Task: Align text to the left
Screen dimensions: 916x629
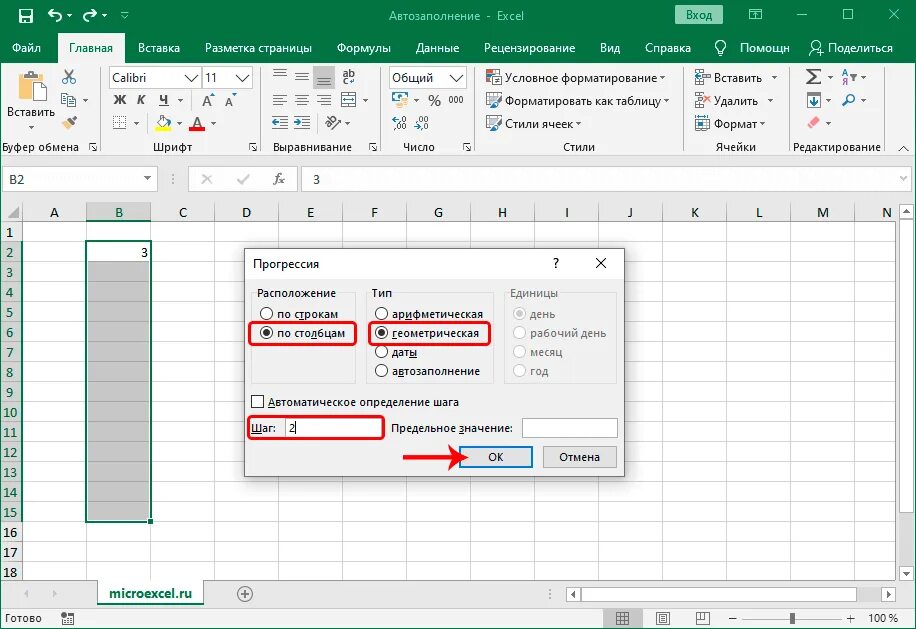Action: tap(280, 100)
